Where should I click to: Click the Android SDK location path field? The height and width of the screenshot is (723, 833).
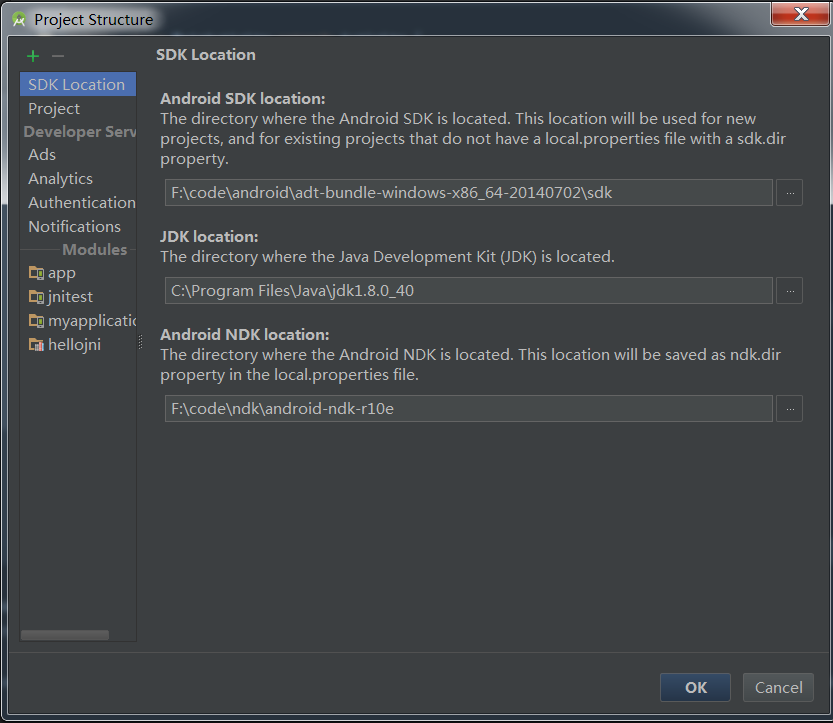[x=469, y=193]
